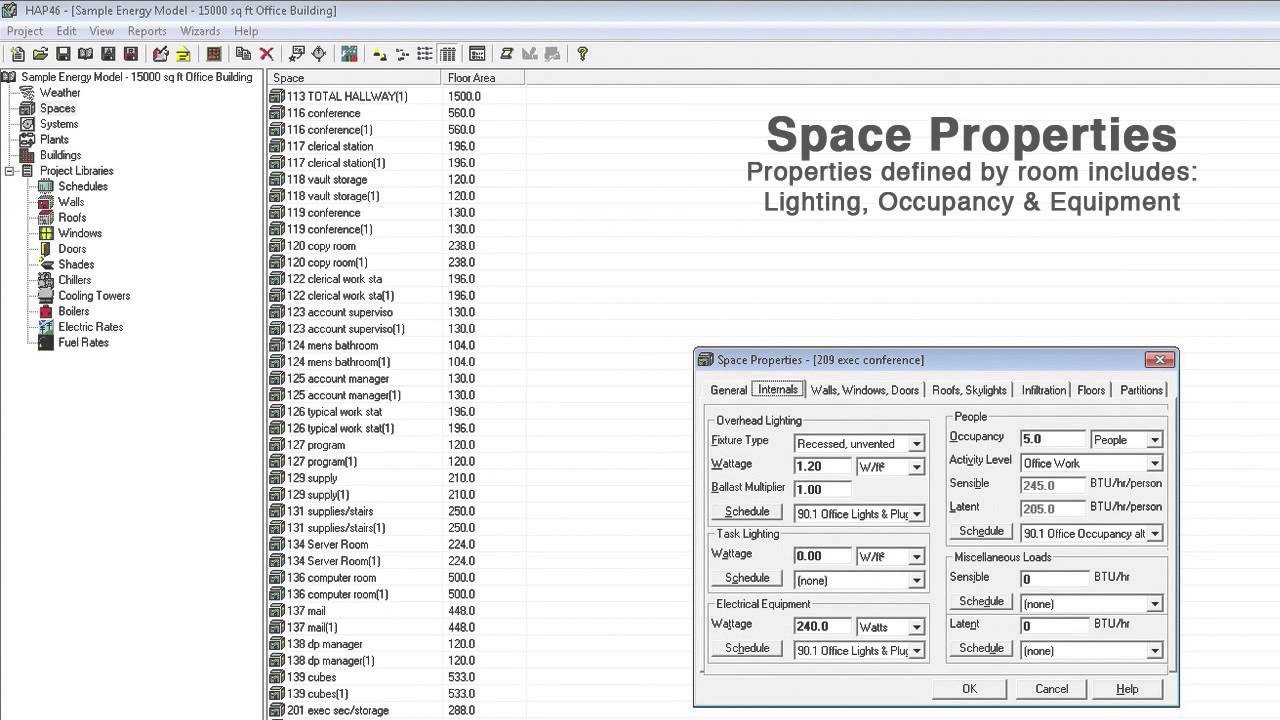1280x720 pixels.
Task: Open Boilers library in tree
Action: (x=73, y=311)
